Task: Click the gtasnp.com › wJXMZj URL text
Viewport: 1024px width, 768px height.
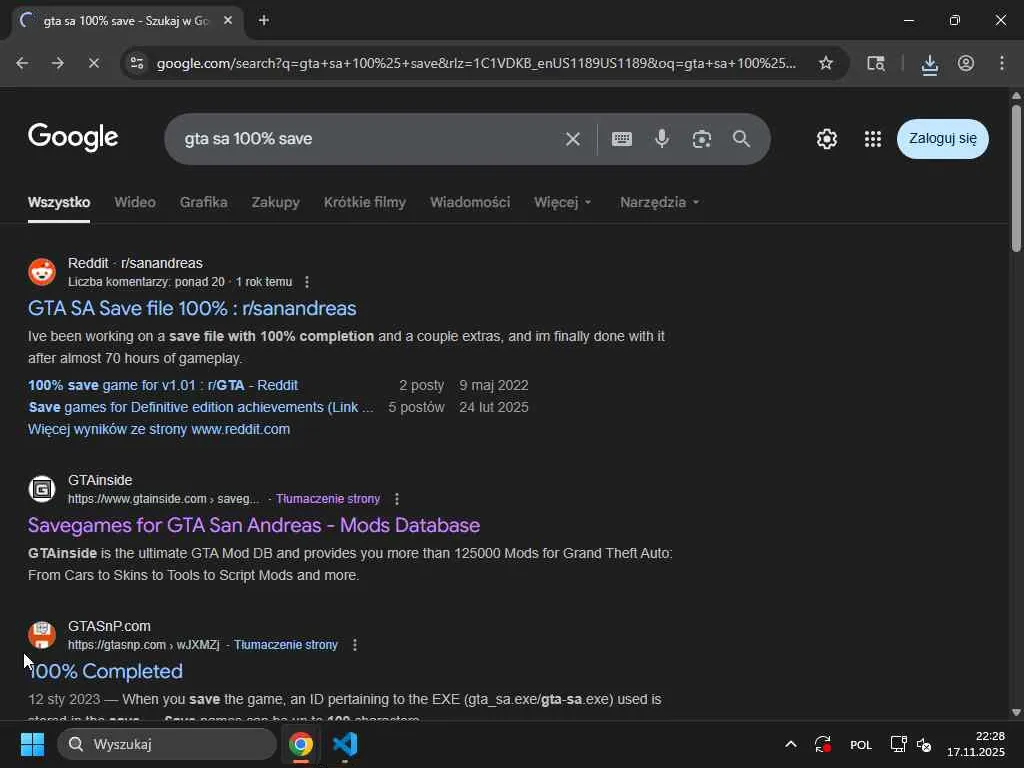Action: pyautogui.click(x=144, y=645)
